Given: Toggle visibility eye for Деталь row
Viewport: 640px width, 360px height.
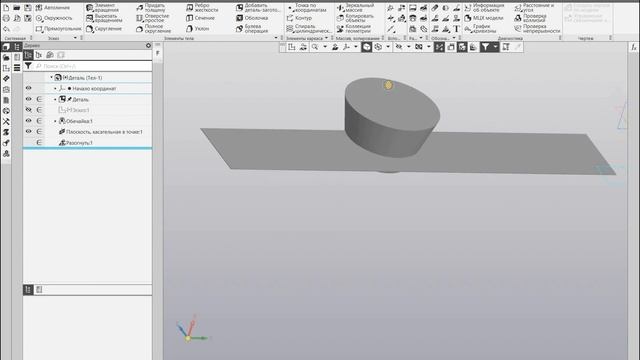Looking at the screenshot, I should [28, 99].
